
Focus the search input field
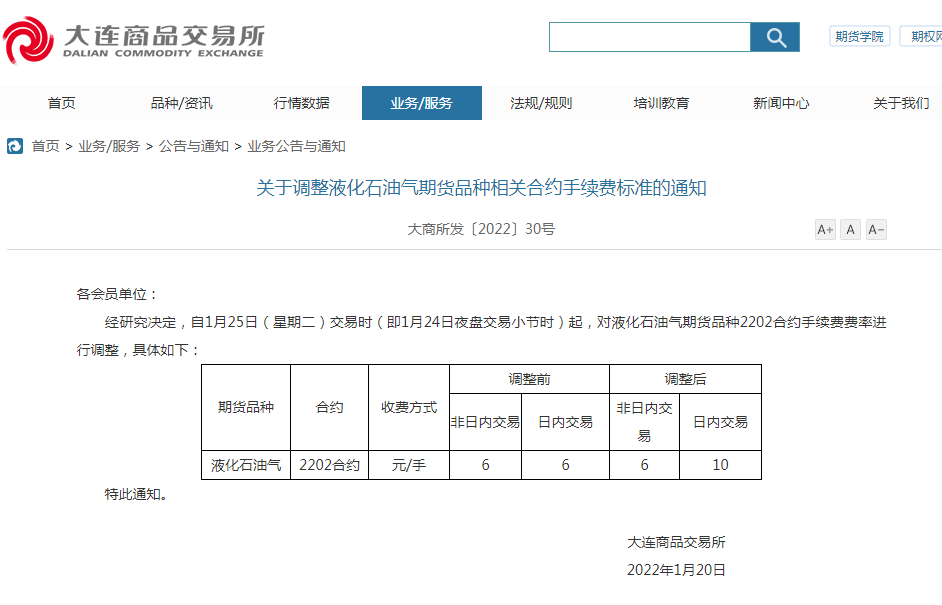pyautogui.click(x=650, y=38)
